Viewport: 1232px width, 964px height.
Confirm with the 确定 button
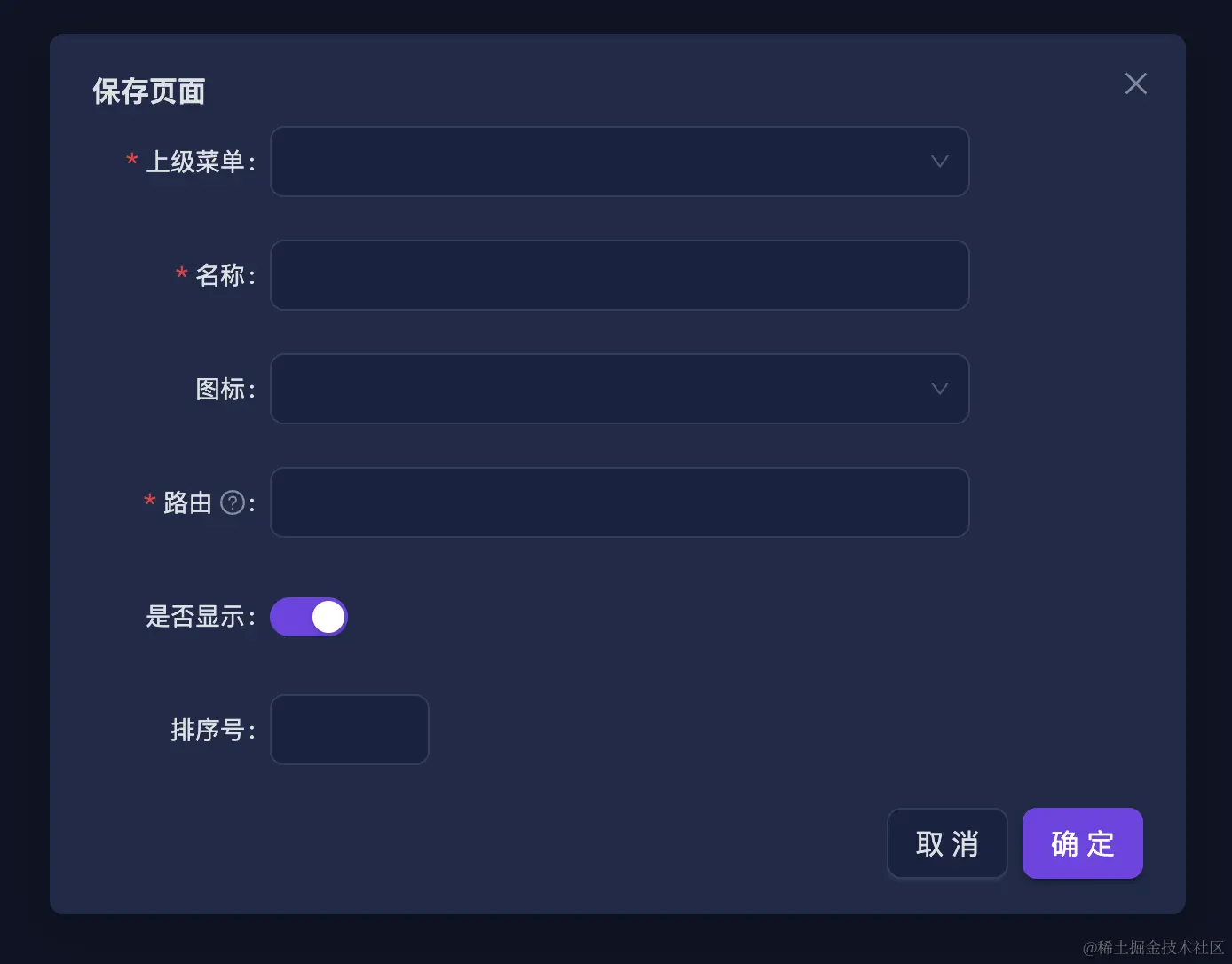1082,843
